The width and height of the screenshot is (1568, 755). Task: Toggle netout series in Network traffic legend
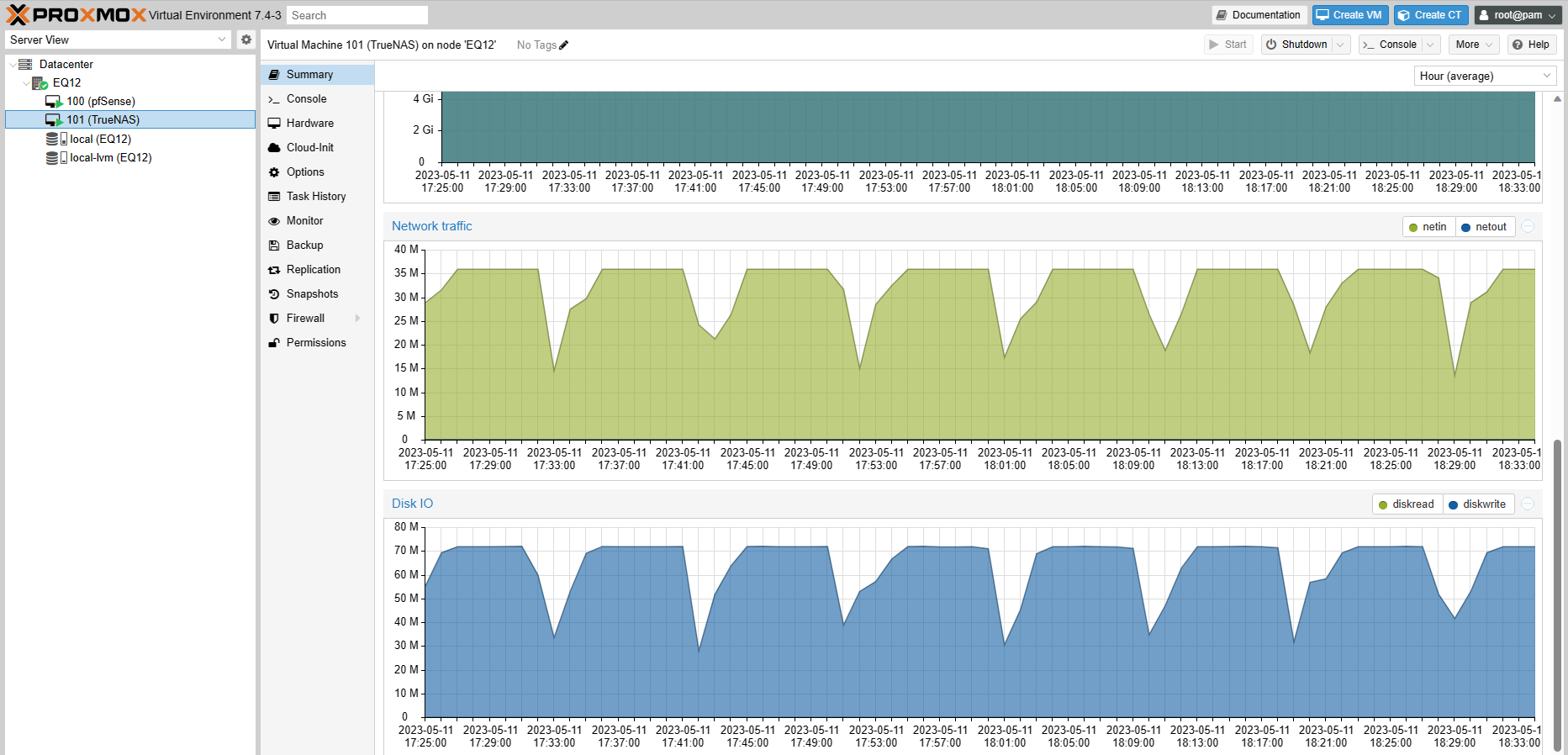1484,227
